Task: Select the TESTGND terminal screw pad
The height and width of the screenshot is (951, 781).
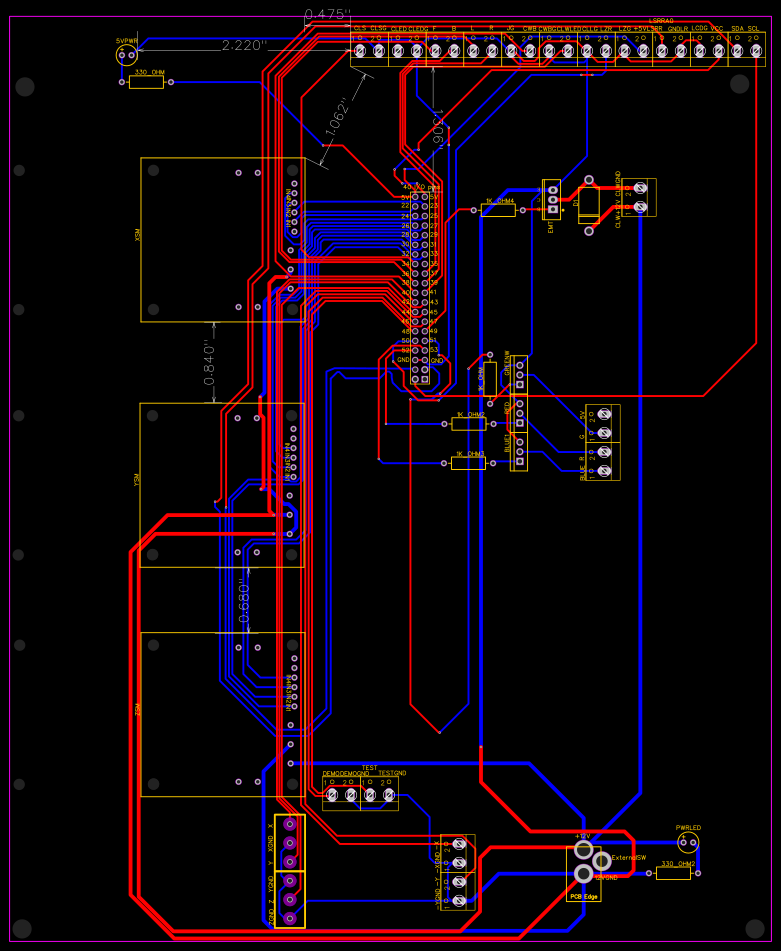Action: (x=389, y=795)
